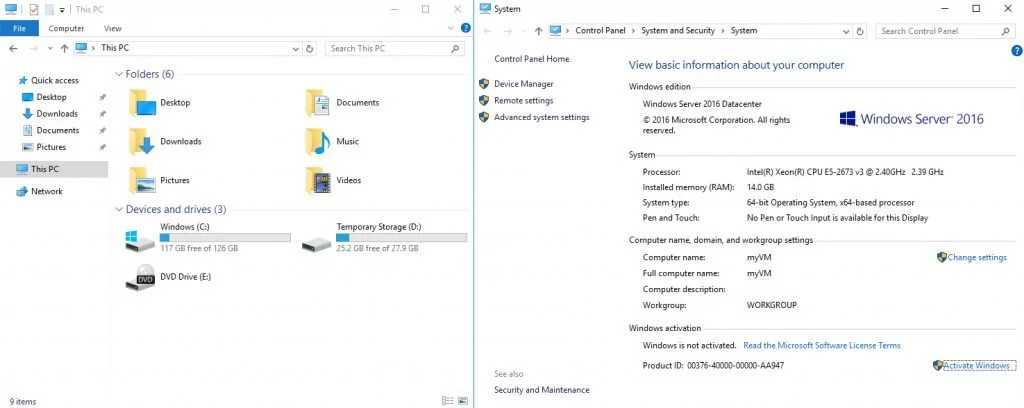Click Device Manager shield icon
The height and width of the screenshot is (408, 1024).
coord(484,84)
